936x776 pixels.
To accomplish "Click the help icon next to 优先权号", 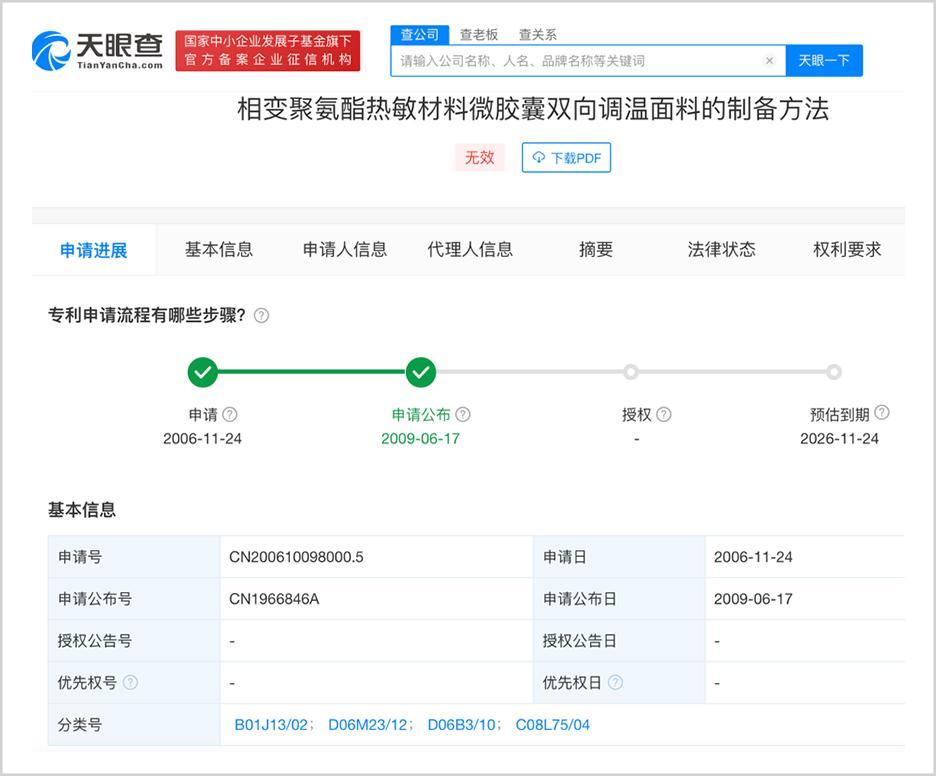I will pos(130,683).
